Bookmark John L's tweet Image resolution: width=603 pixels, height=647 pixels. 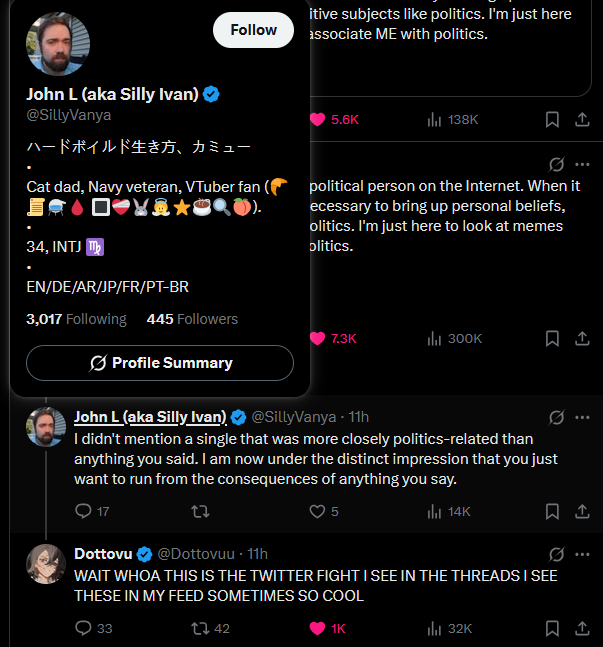(552, 511)
